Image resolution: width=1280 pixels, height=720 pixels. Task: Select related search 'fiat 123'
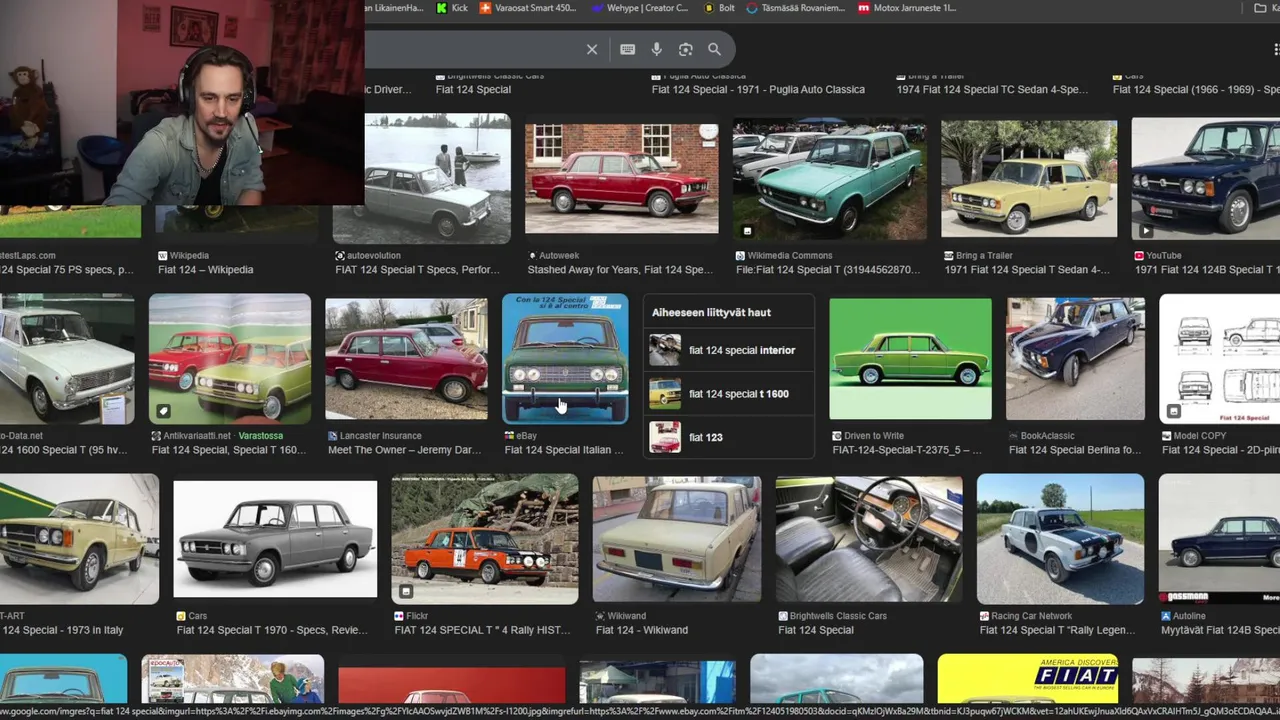click(x=728, y=437)
